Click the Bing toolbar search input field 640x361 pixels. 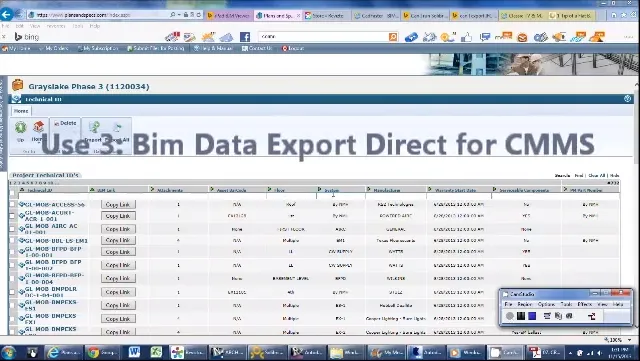point(323,37)
